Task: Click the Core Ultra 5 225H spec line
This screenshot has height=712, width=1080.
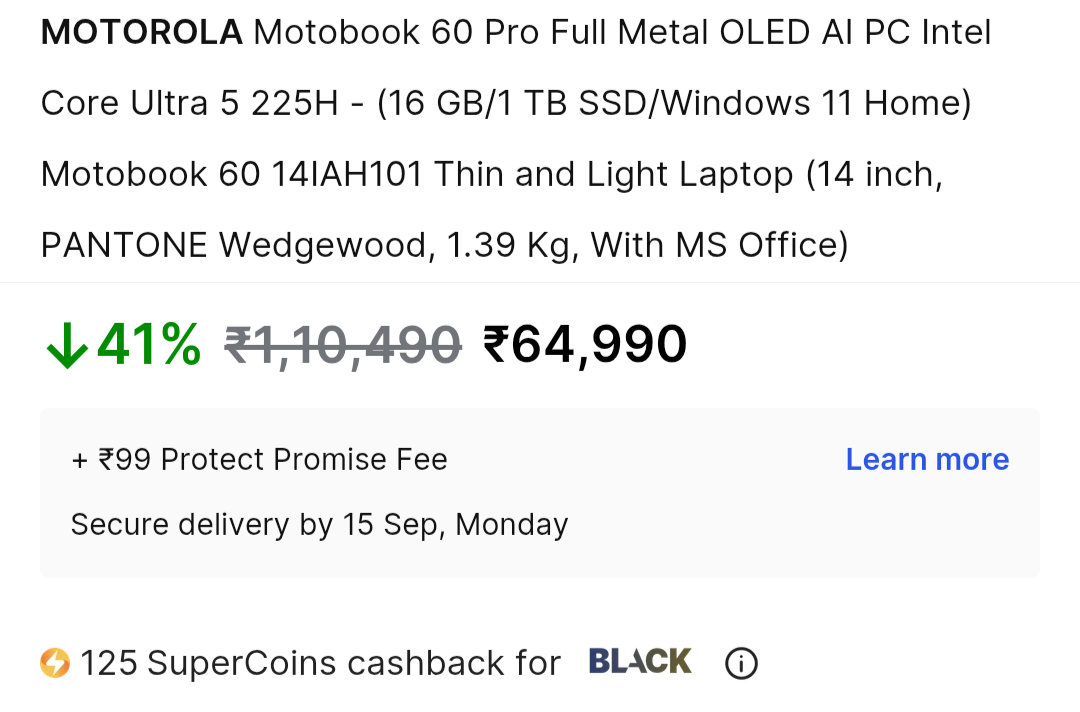Action: pyautogui.click(x=506, y=103)
